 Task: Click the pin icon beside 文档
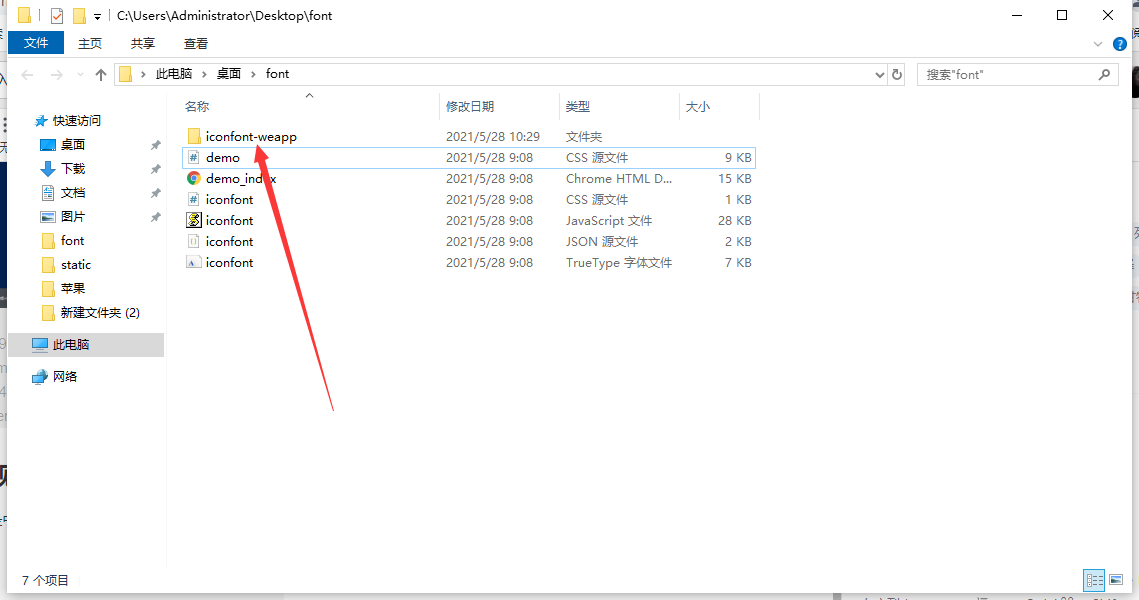click(155, 193)
